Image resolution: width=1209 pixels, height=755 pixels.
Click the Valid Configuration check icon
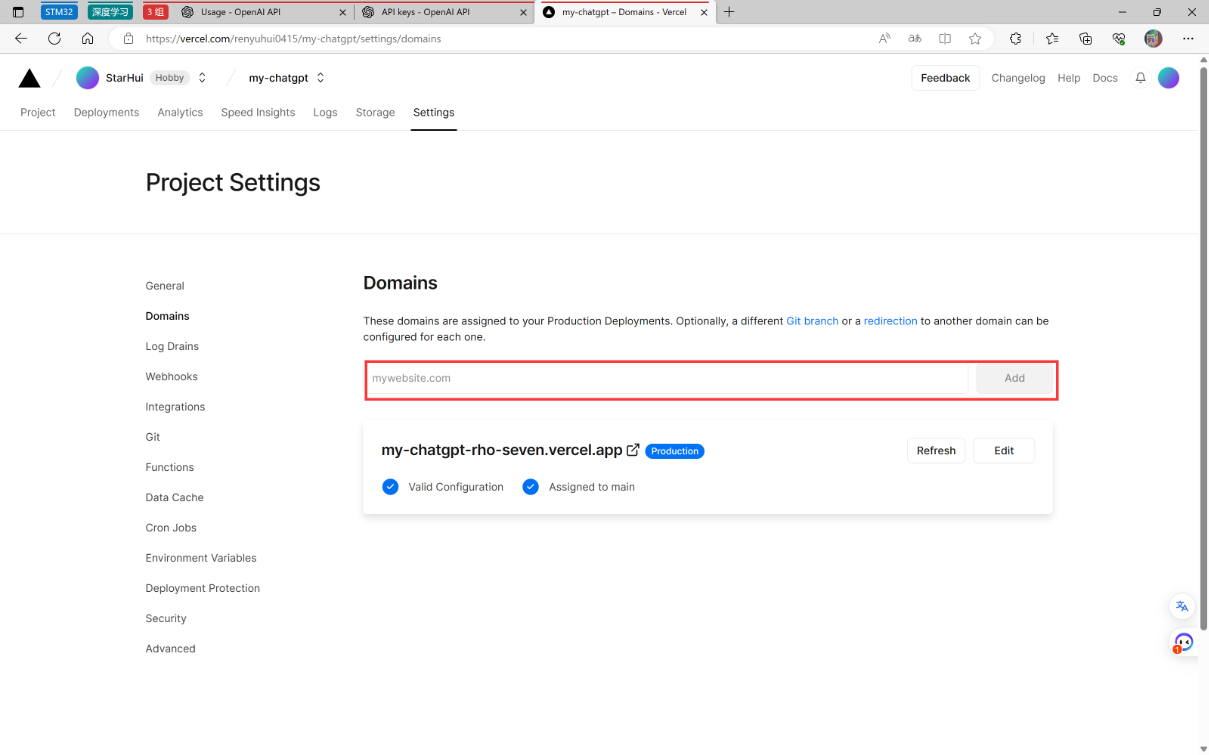click(390, 487)
